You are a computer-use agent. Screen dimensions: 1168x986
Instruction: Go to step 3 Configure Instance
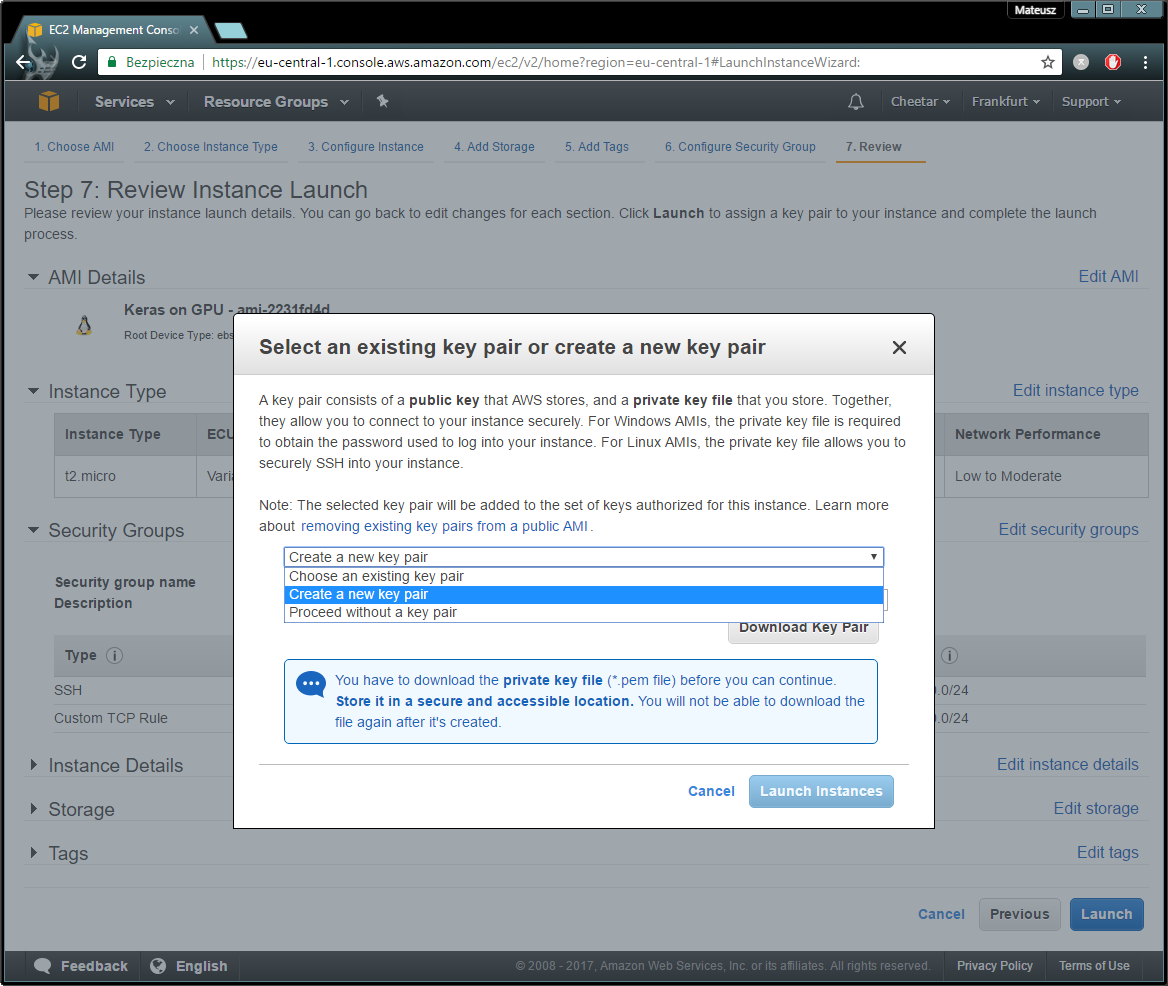click(366, 147)
